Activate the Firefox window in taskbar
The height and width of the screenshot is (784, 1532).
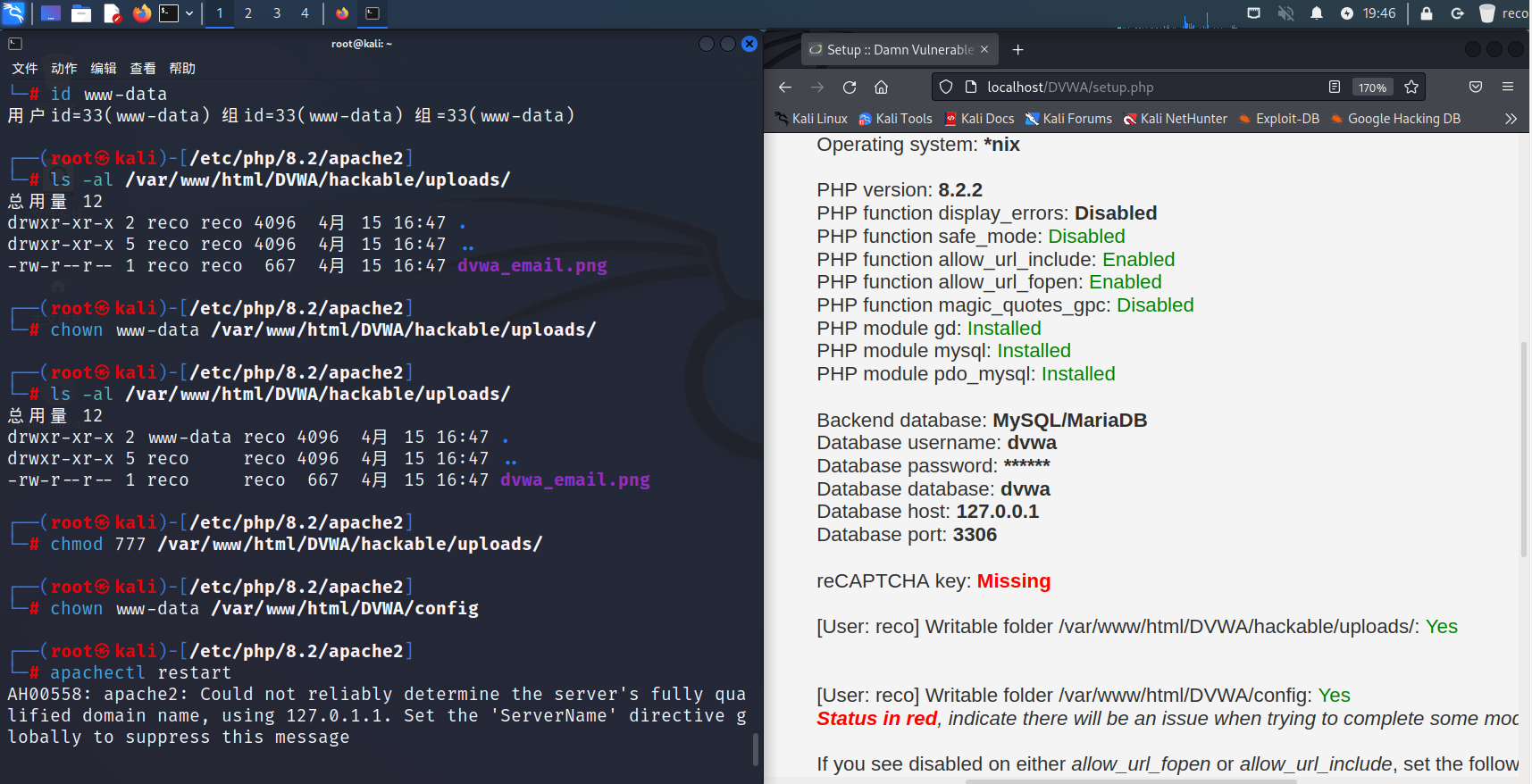(342, 13)
